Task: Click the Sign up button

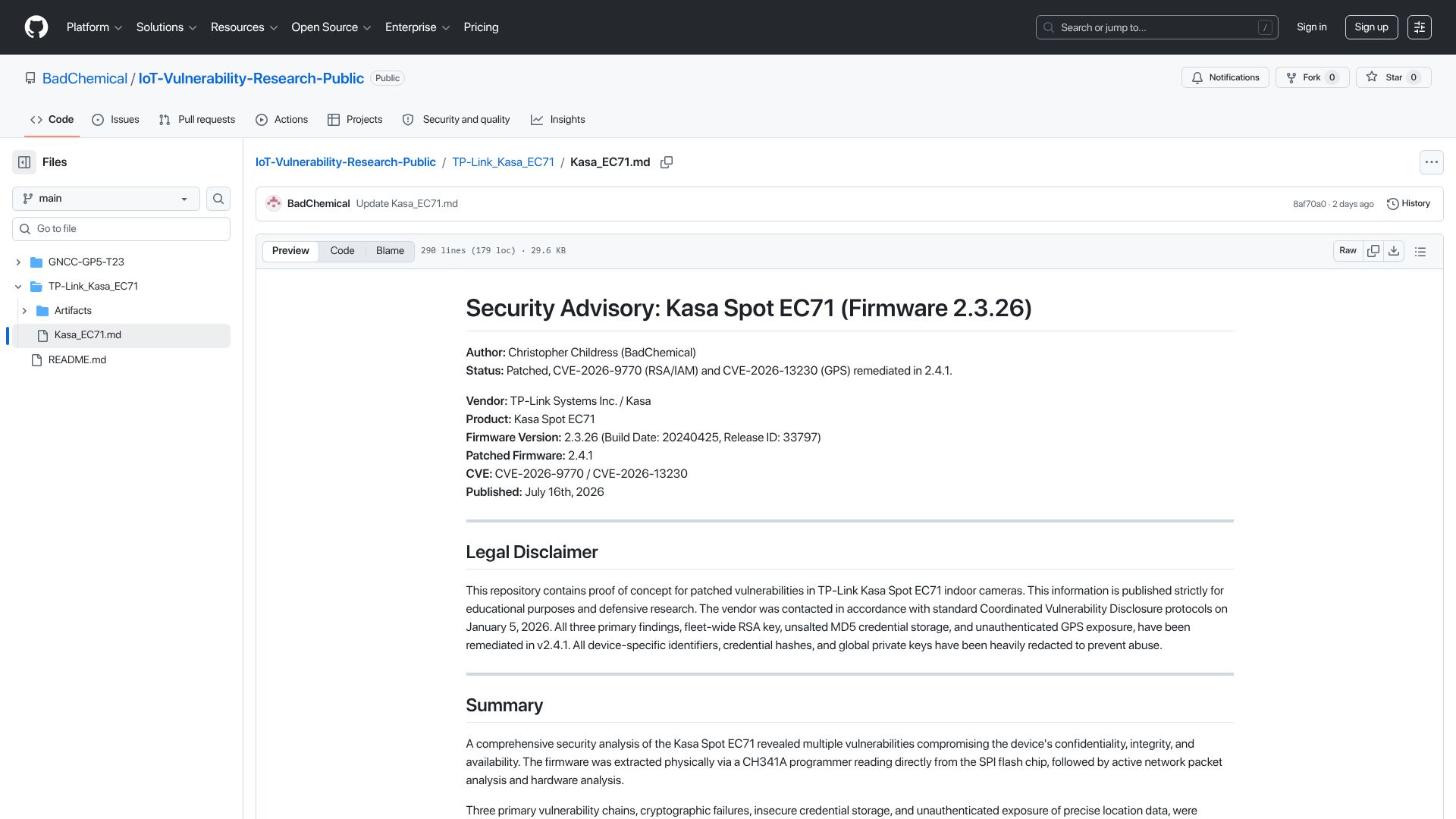Action: click(1371, 27)
